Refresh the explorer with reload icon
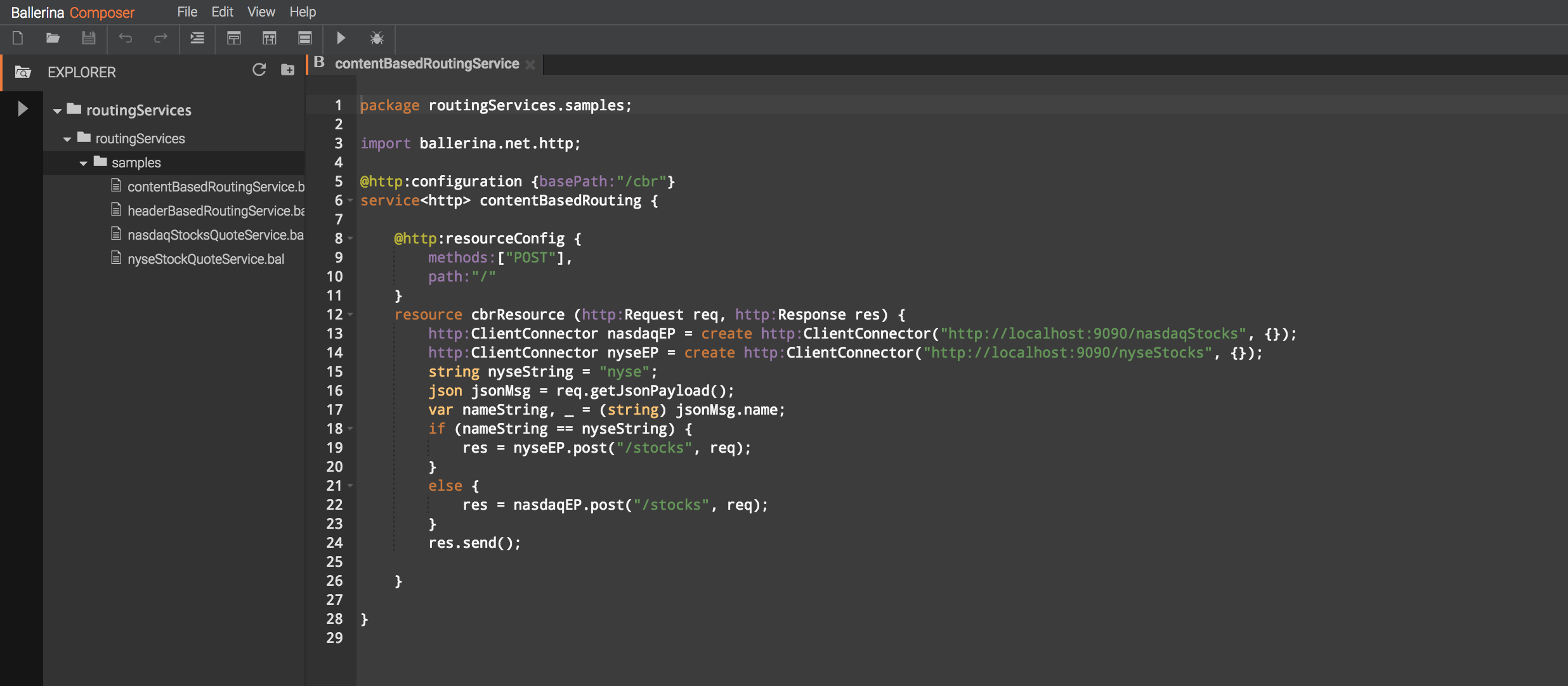Screen dimensions: 1568x686 [259, 70]
